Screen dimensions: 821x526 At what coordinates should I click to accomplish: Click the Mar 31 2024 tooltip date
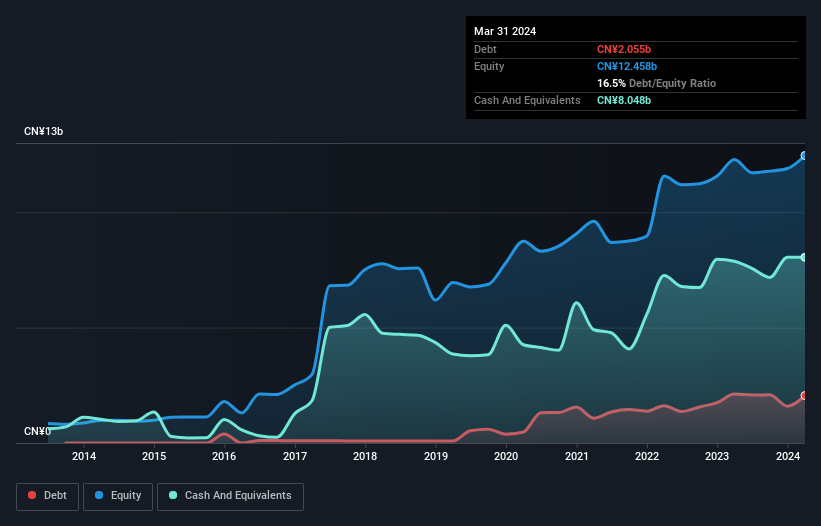pyautogui.click(x=505, y=31)
